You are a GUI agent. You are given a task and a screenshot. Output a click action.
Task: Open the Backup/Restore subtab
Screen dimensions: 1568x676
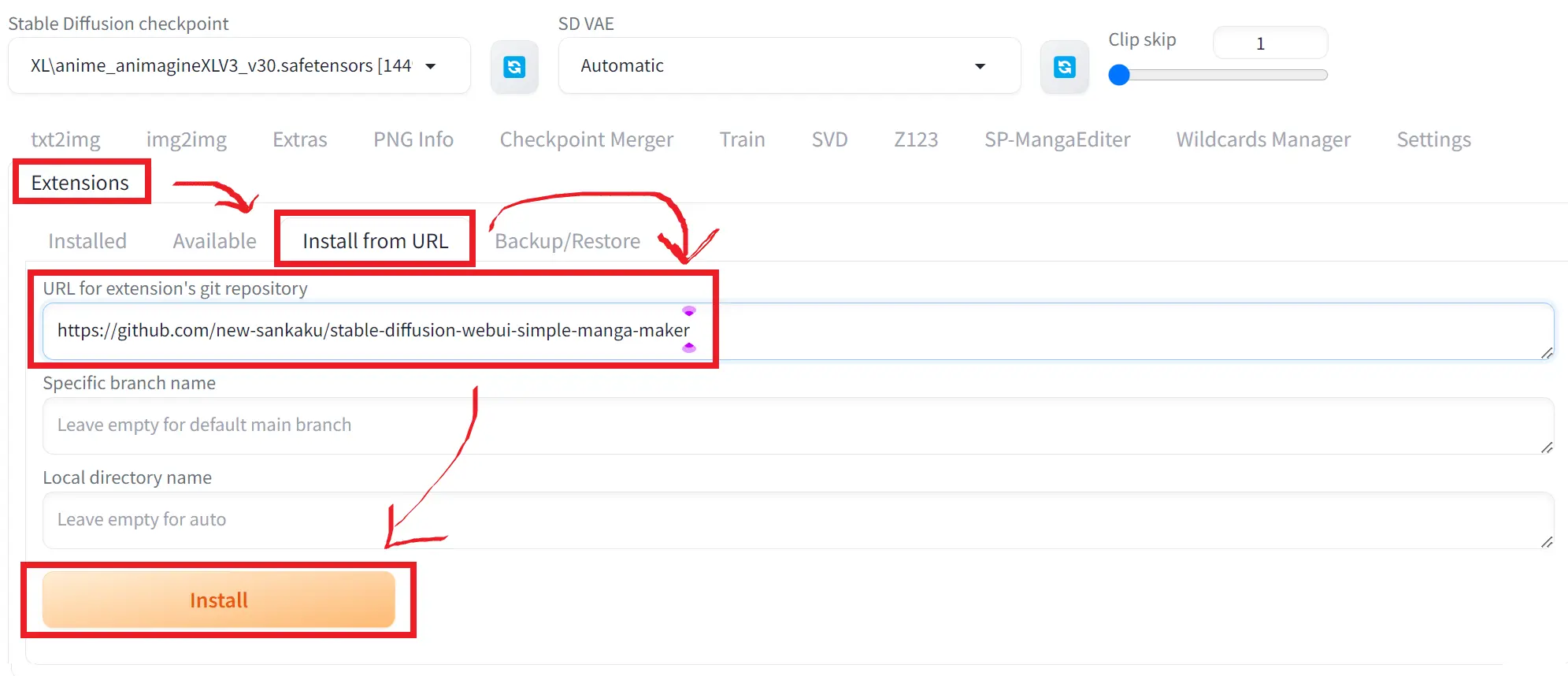(x=568, y=241)
